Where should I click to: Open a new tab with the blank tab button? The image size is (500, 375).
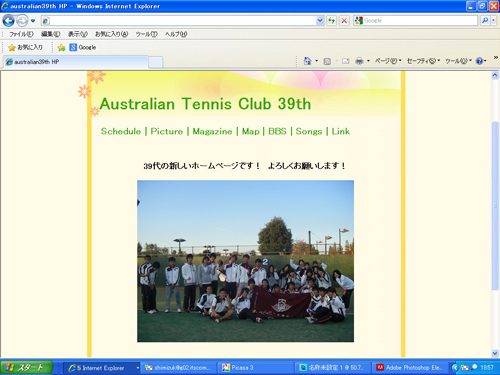point(155,62)
